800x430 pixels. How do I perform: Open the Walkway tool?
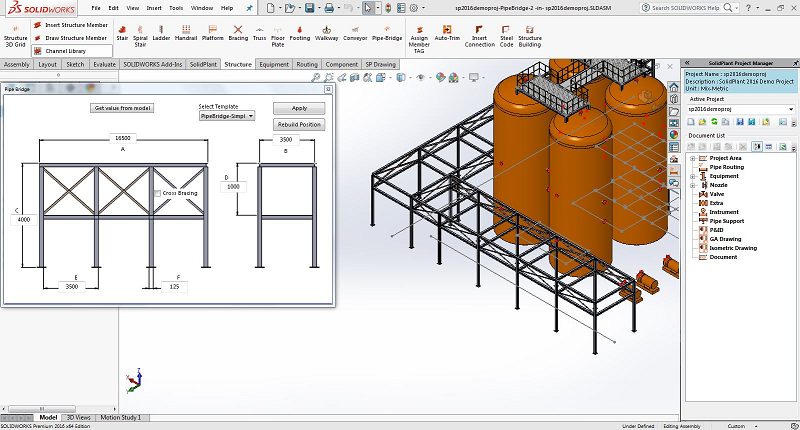point(327,33)
